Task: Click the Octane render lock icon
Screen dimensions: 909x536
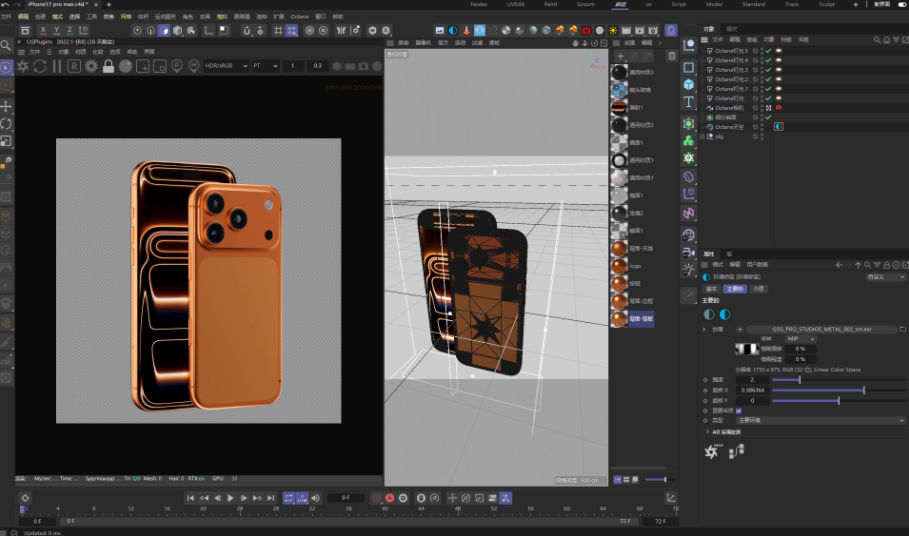Action: tap(109, 66)
